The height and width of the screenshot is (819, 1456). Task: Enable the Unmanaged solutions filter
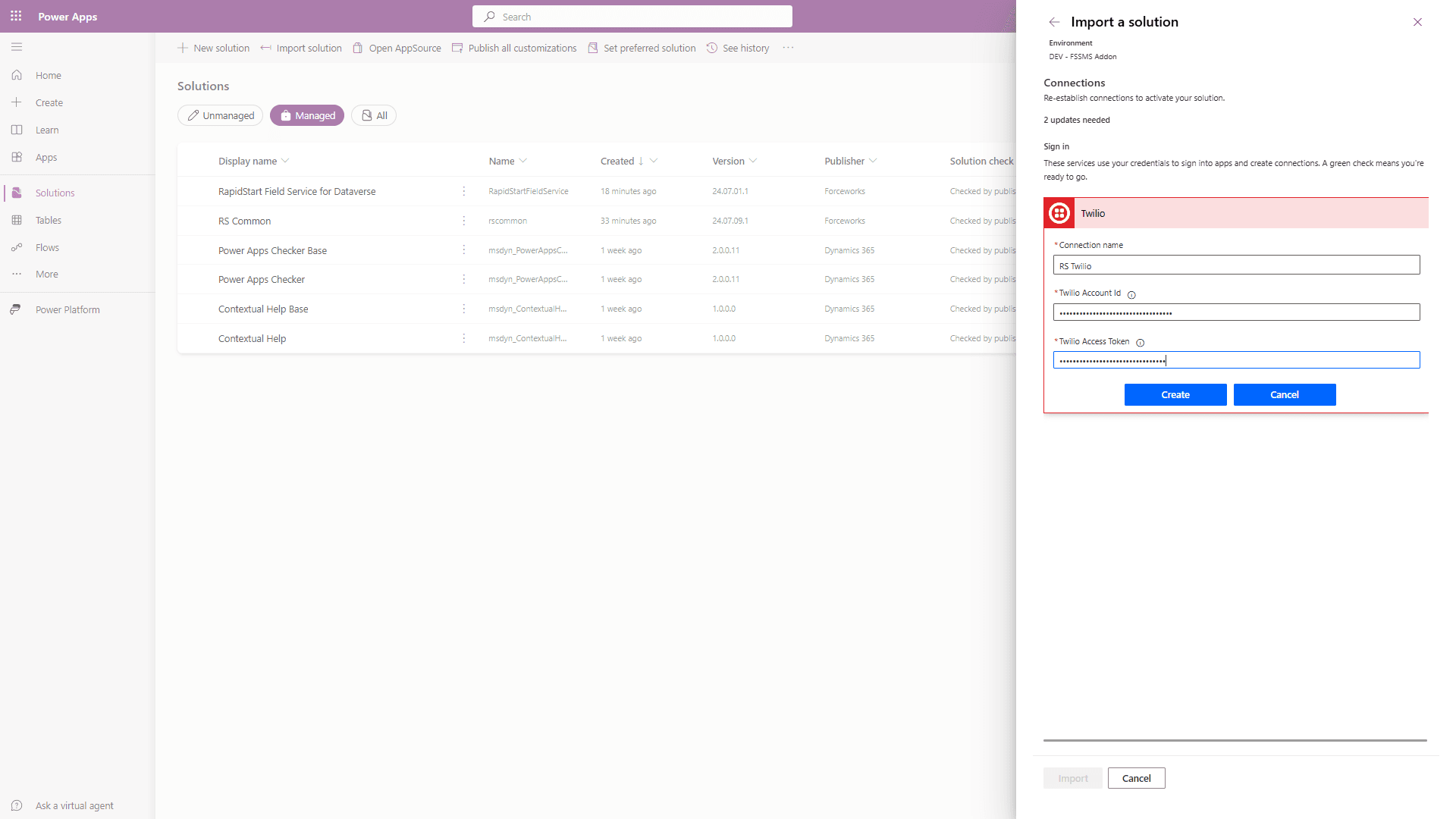coord(220,115)
